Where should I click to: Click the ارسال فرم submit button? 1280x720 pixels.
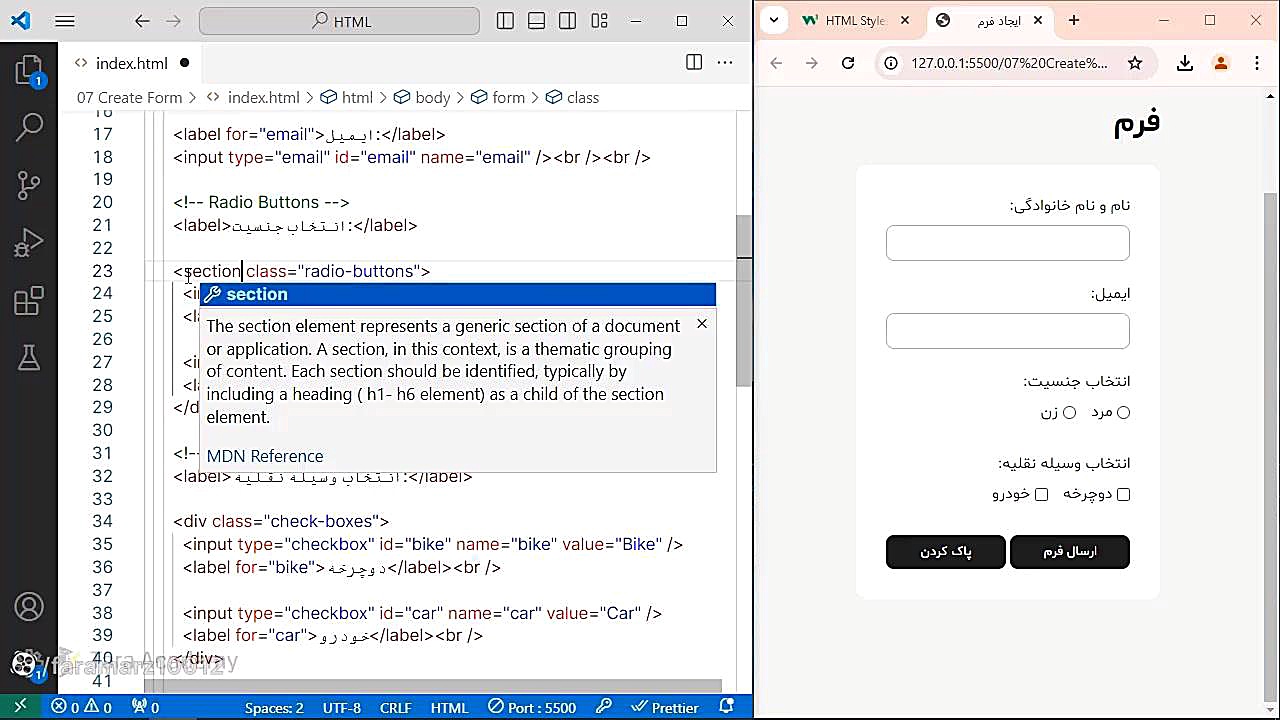pyautogui.click(x=1070, y=552)
